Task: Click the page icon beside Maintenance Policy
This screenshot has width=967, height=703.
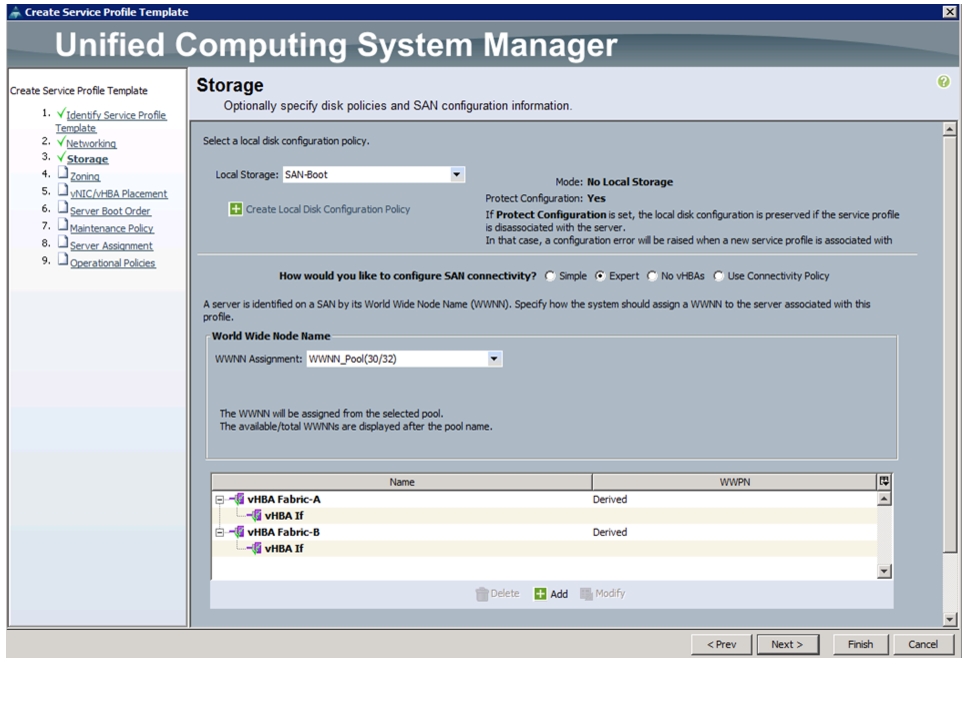Action: (x=63, y=224)
